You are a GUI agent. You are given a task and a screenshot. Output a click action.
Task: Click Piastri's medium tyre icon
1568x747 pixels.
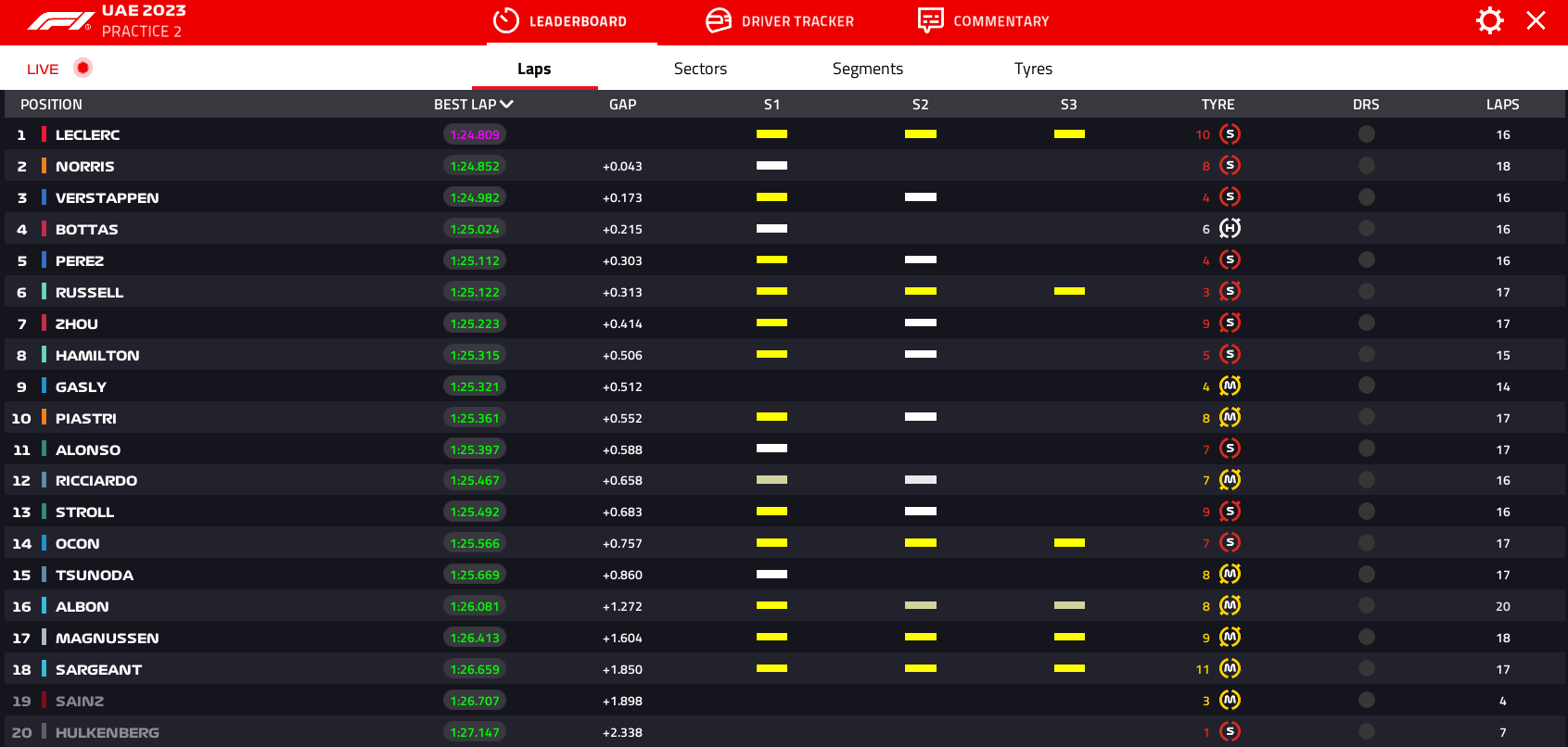pos(1230,418)
